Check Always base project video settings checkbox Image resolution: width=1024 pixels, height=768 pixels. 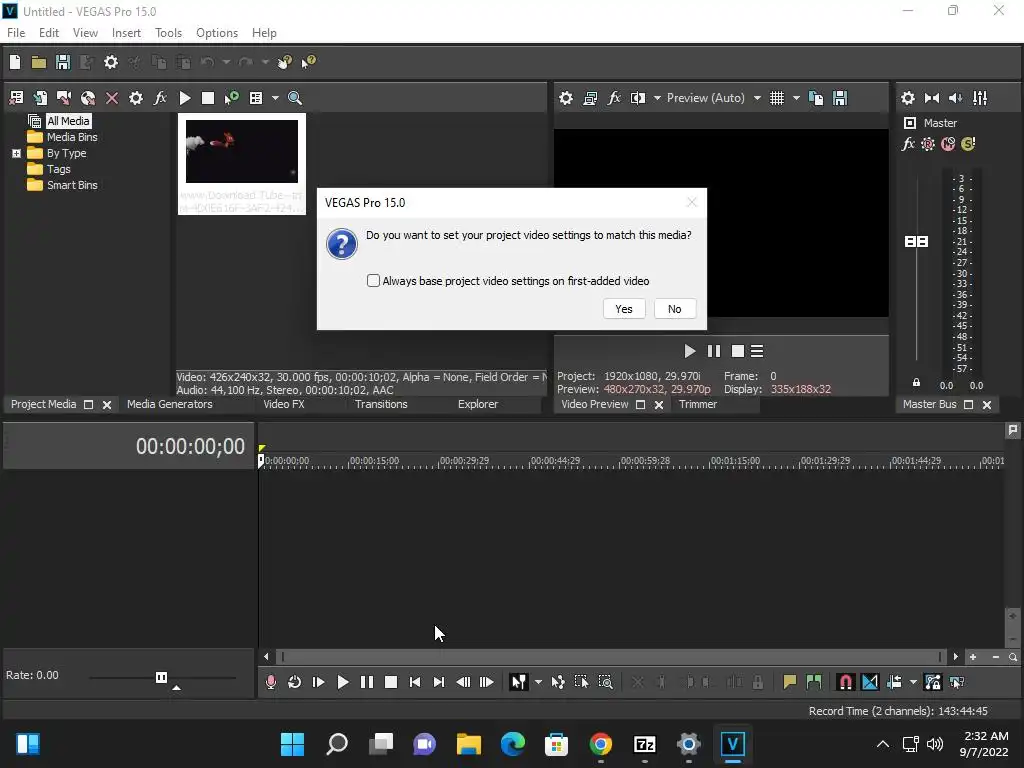pyautogui.click(x=373, y=281)
